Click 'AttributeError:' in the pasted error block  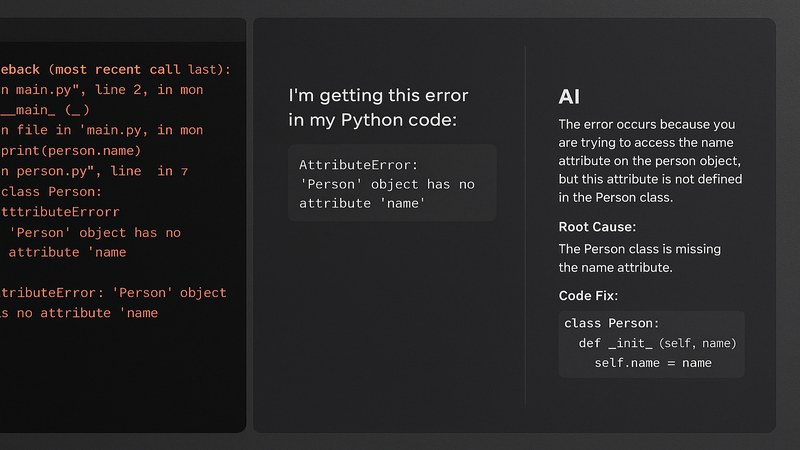coord(358,165)
